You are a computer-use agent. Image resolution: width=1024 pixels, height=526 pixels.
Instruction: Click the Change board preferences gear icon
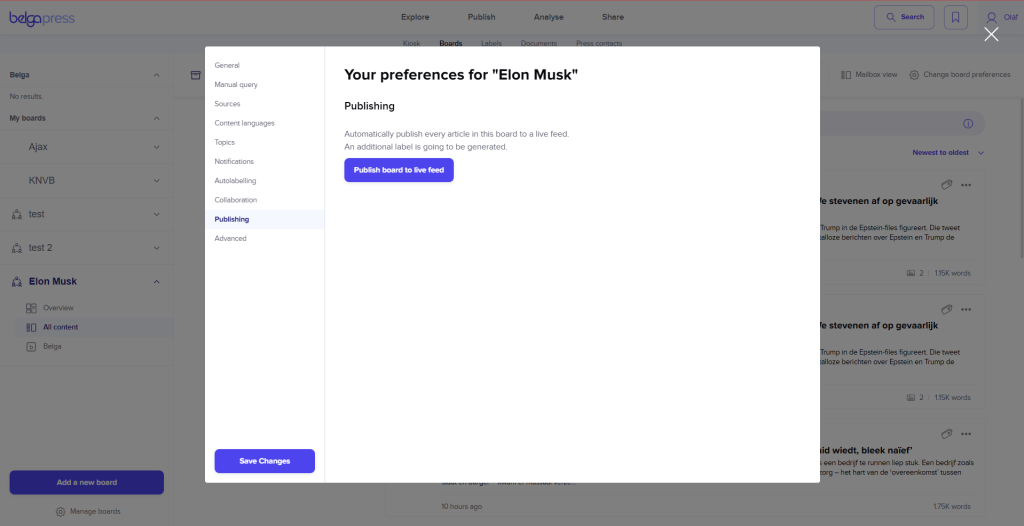[x=914, y=75]
